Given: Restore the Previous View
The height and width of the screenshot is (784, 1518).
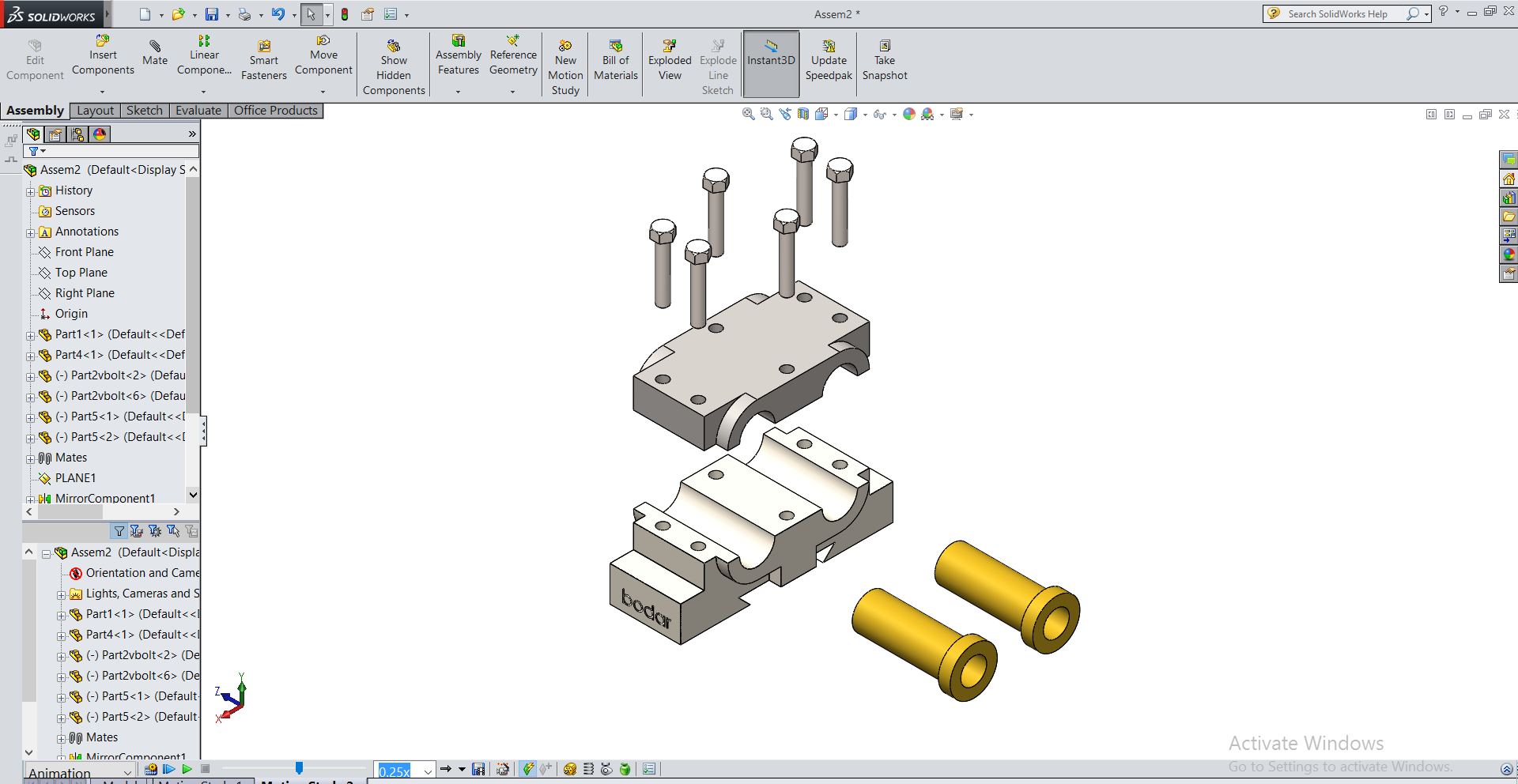Looking at the screenshot, I should pos(784,114).
